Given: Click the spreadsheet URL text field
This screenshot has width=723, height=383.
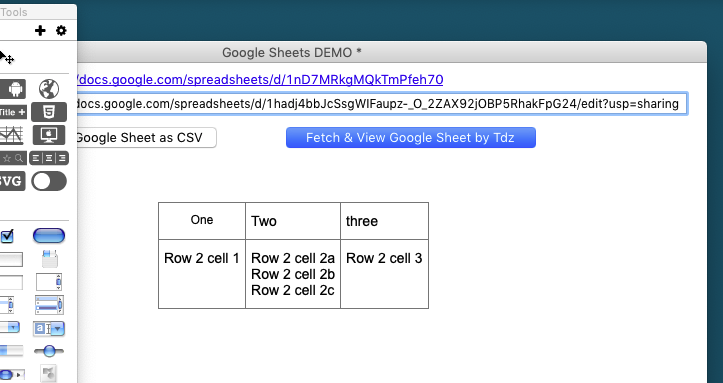Looking at the screenshot, I should 382,104.
